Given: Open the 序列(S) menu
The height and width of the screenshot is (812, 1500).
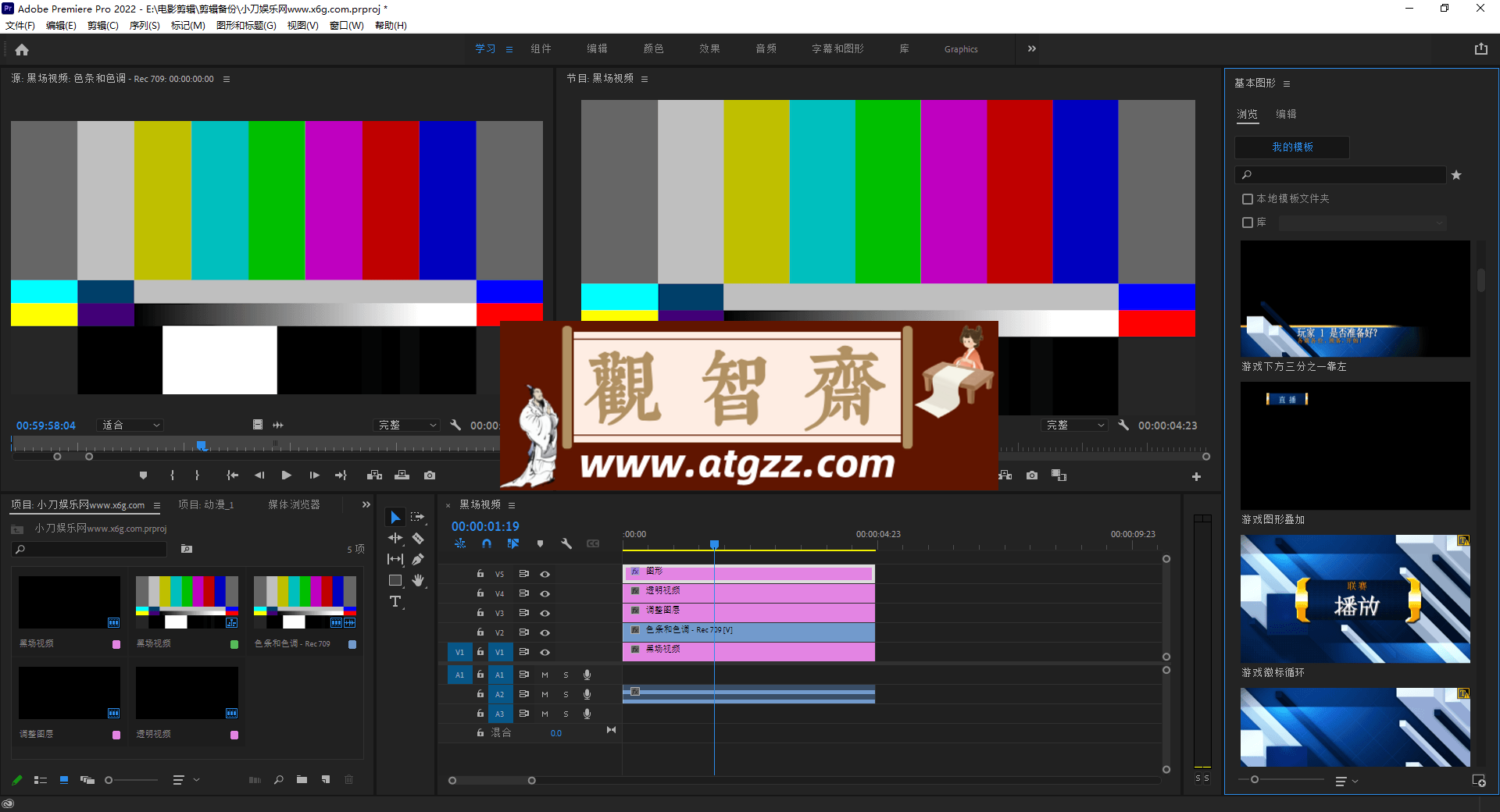Looking at the screenshot, I should 145,25.
